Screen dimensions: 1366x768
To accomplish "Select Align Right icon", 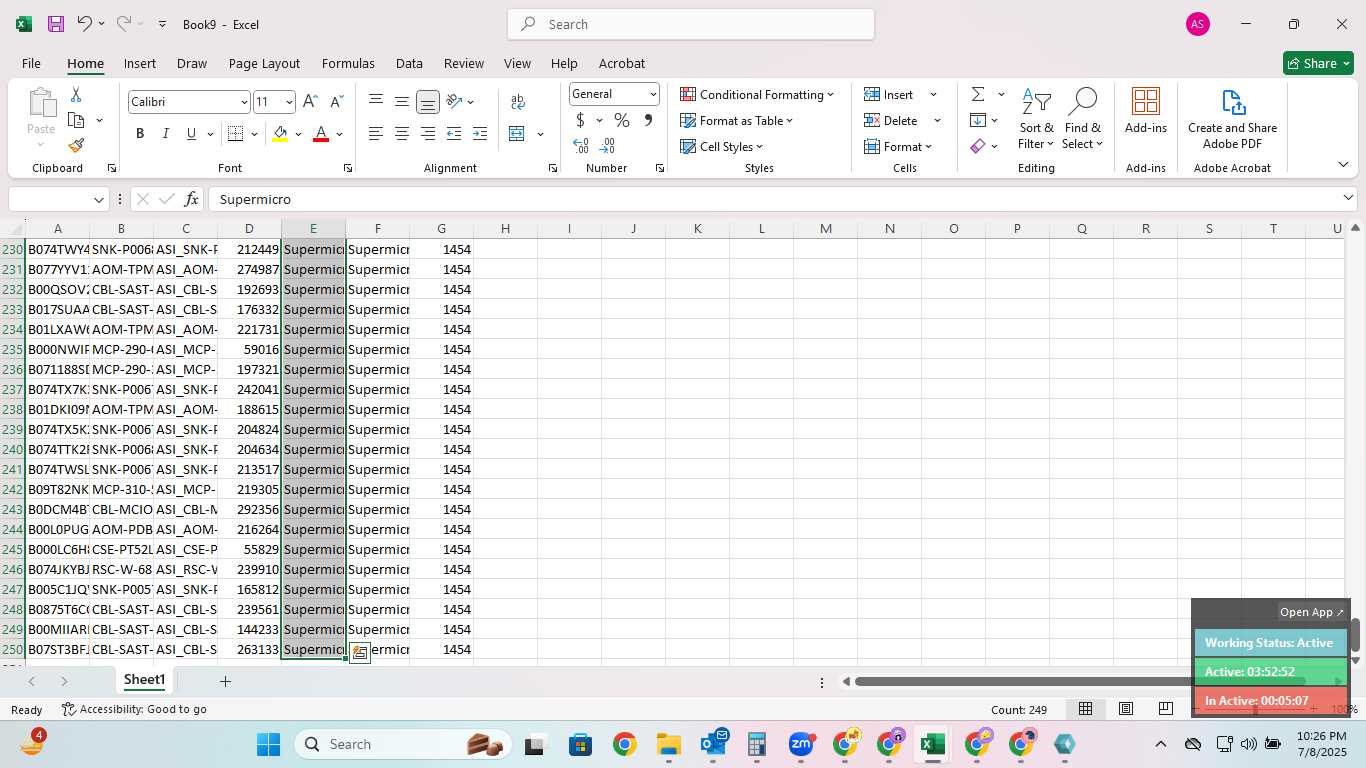I will [428, 134].
